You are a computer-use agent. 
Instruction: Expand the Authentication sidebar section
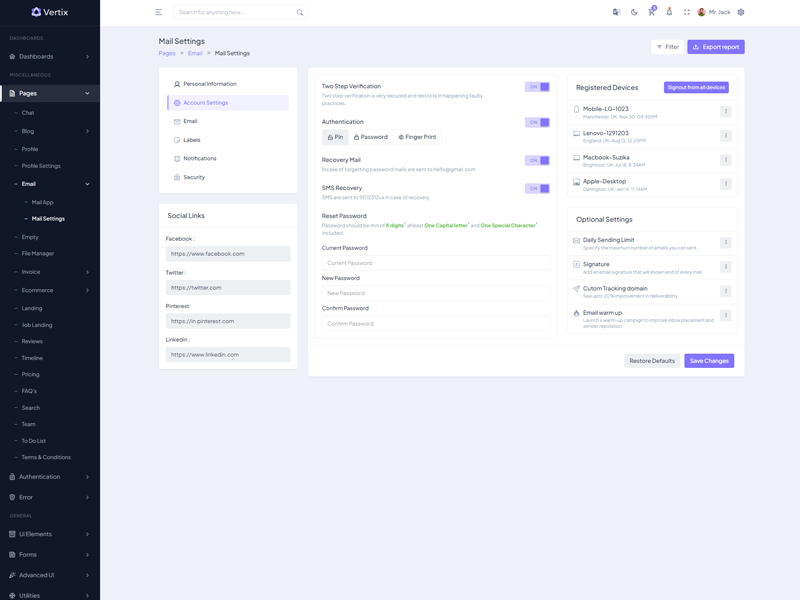point(50,477)
